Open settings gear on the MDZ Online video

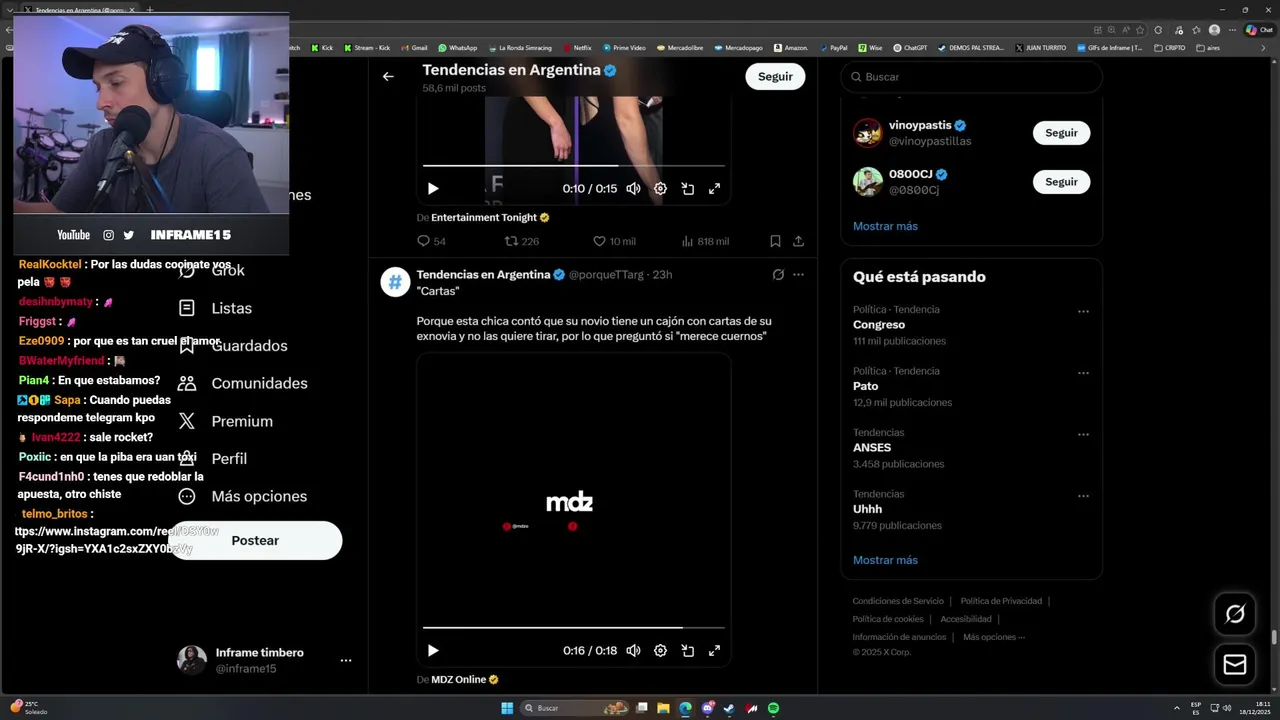coord(660,650)
